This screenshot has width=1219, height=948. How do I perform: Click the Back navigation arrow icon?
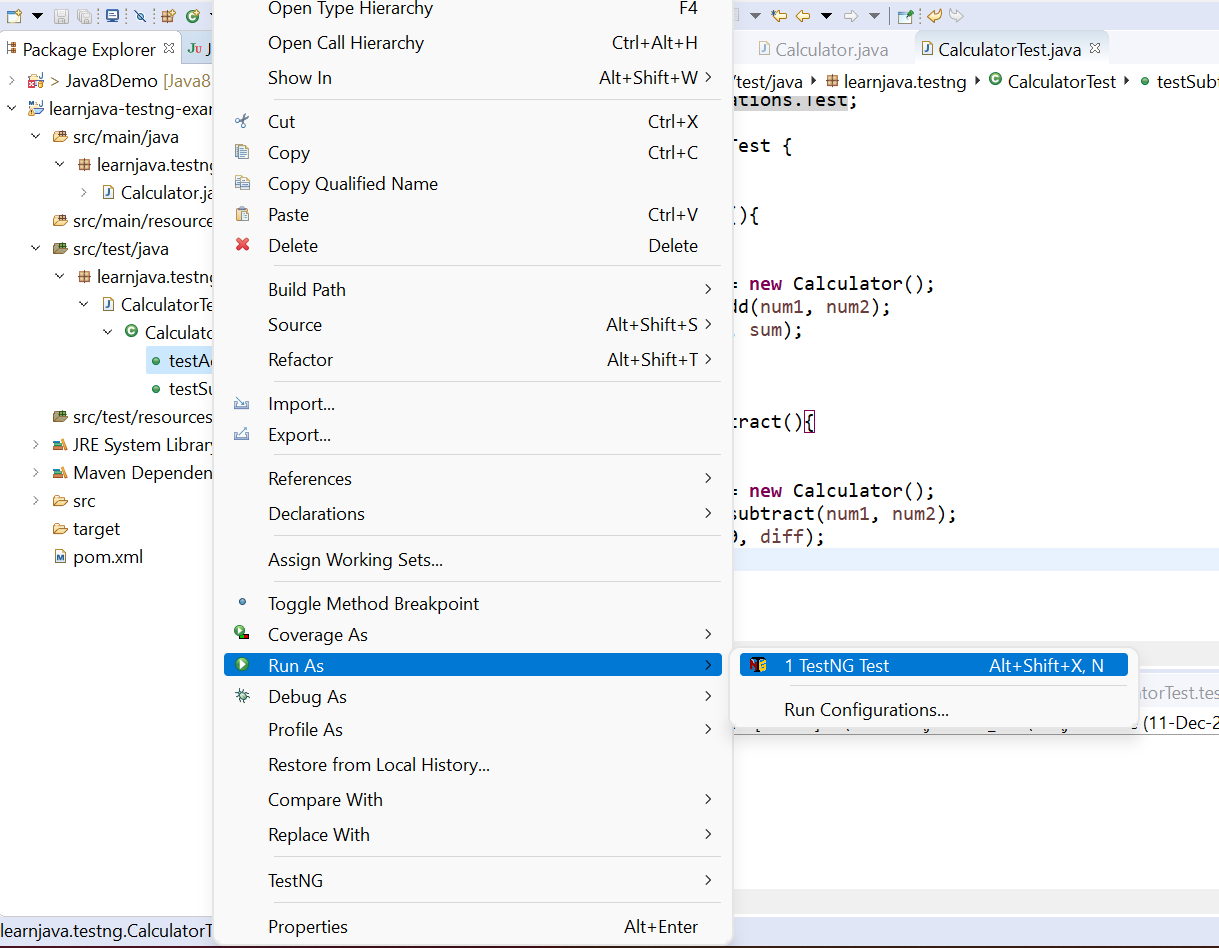(x=803, y=16)
